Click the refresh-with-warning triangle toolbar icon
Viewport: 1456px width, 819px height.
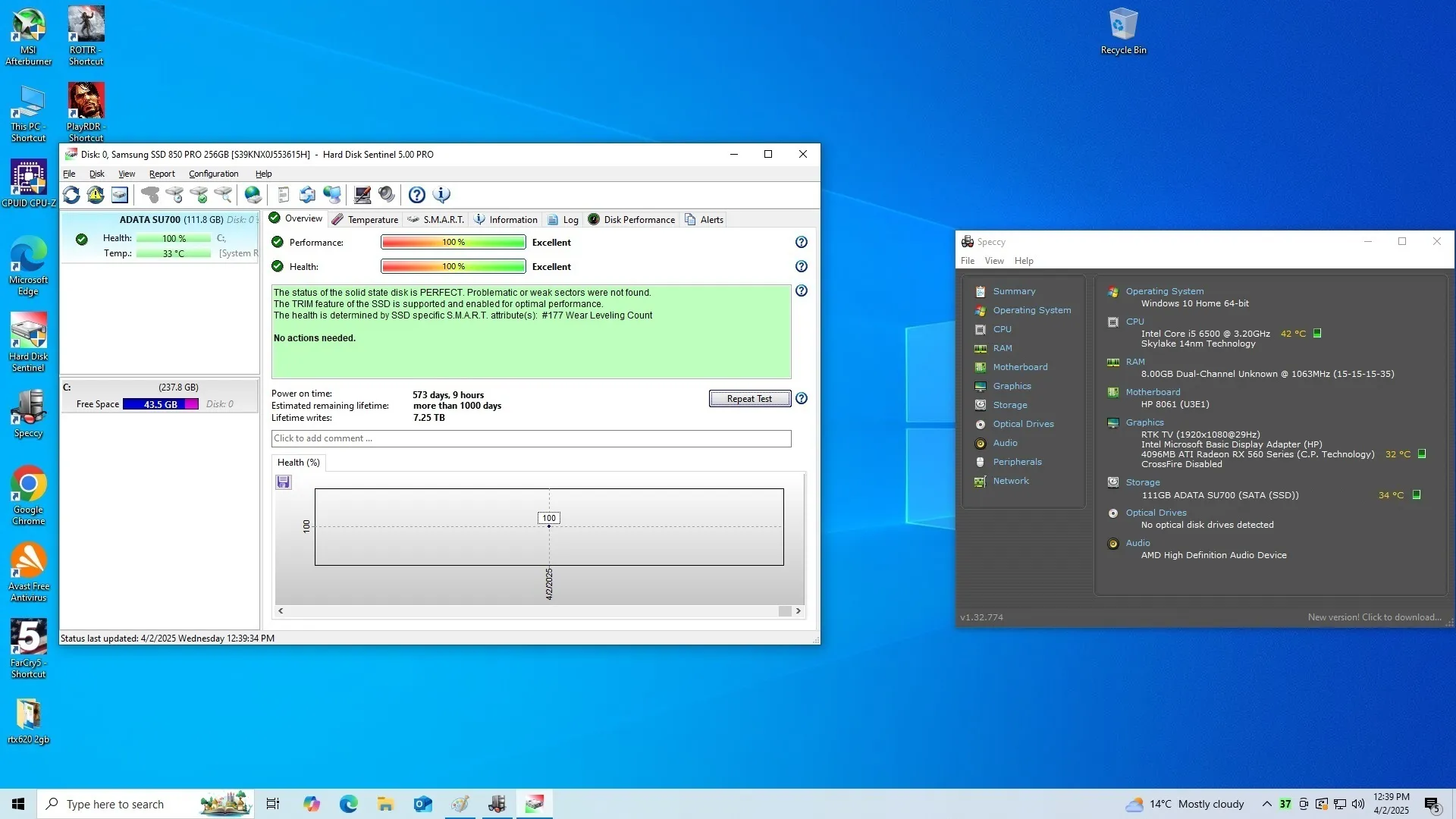tap(96, 195)
